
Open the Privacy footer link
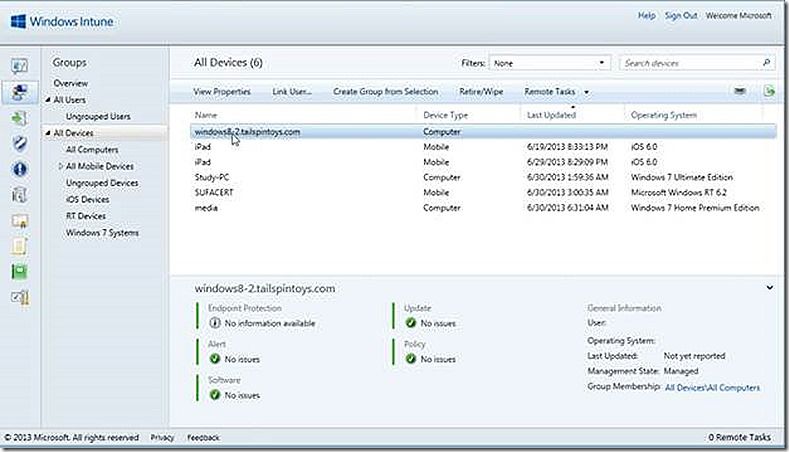click(x=162, y=437)
